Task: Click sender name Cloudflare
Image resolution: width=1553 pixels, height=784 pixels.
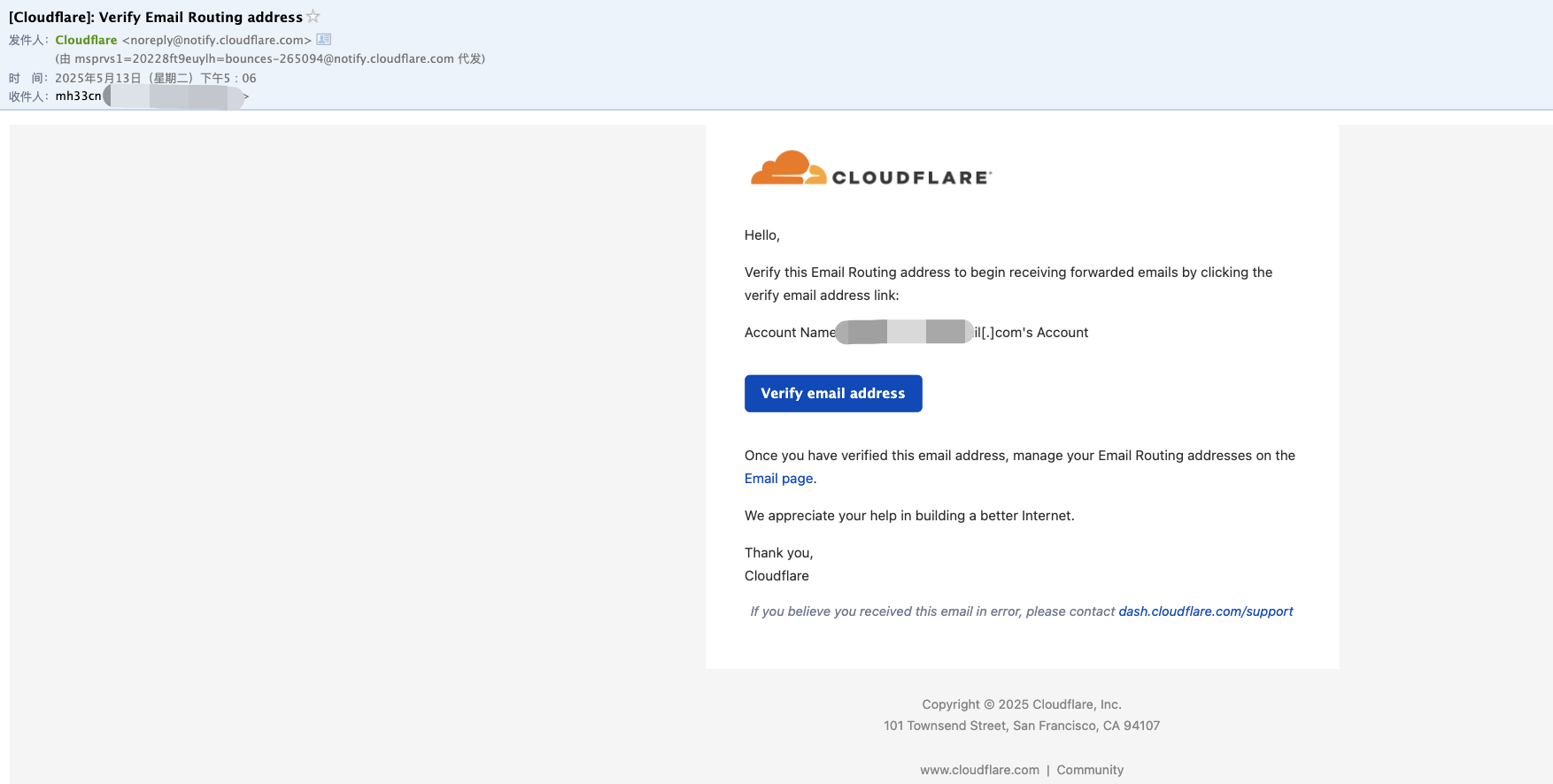Action: coord(86,40)
